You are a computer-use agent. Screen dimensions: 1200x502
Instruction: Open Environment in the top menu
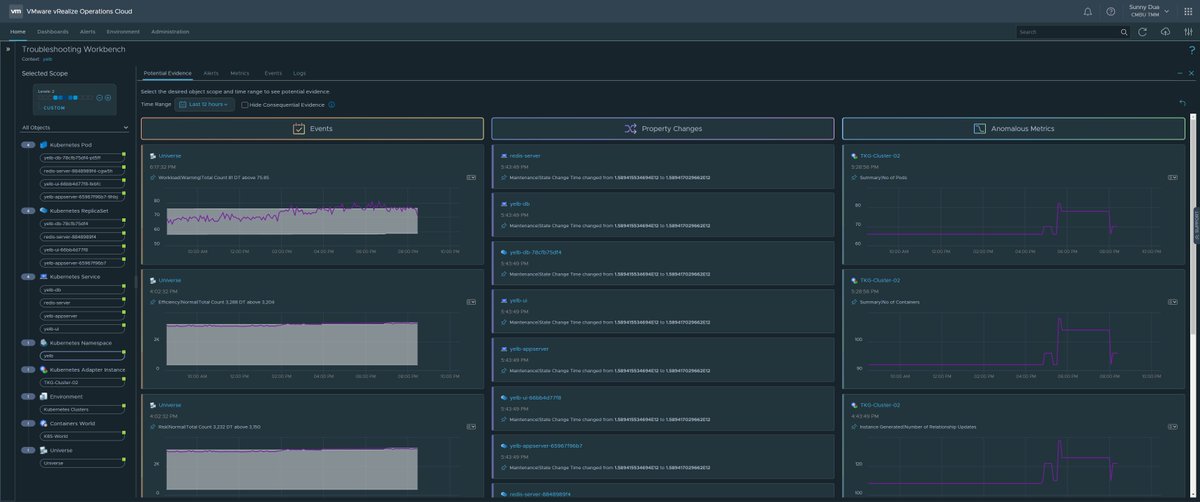123,32
